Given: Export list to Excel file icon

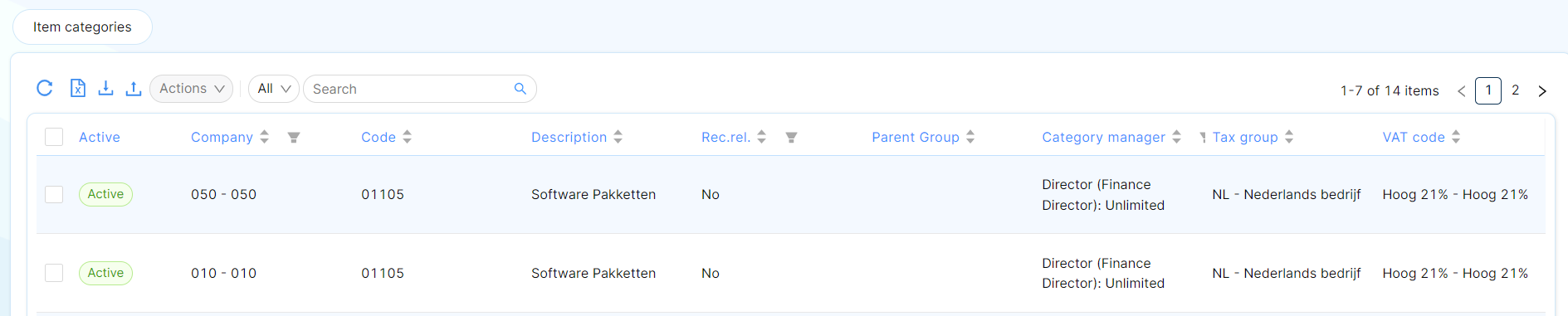Looking at the screenshot, I should (x=77, y=88).
